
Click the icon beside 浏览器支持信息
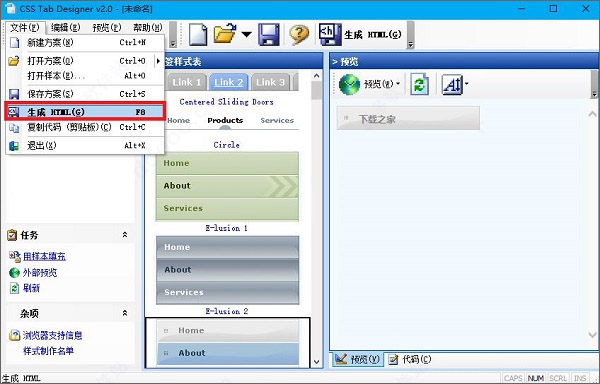coord(14,335)
